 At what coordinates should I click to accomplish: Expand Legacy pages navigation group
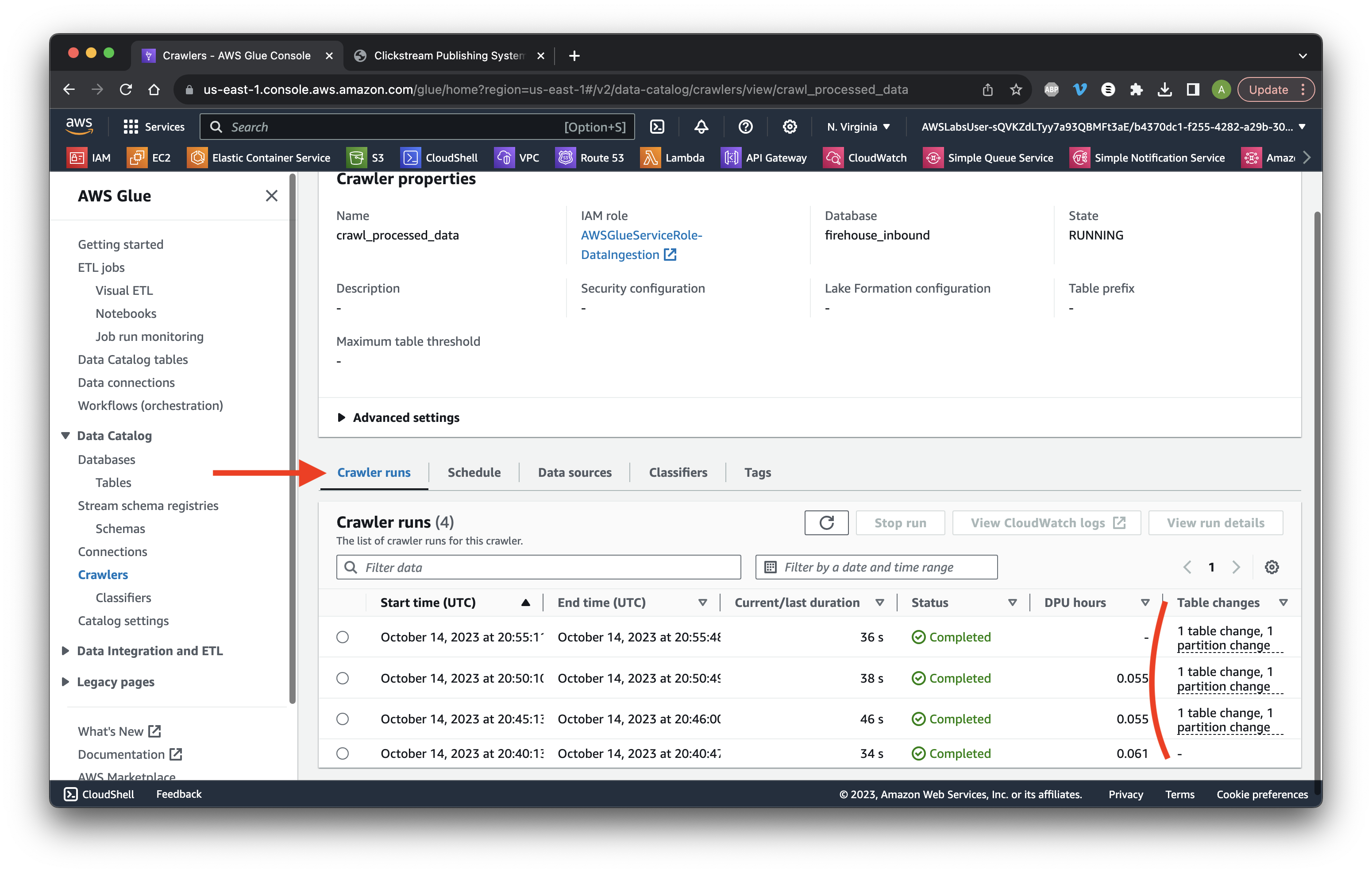click(x=66, y=681)
